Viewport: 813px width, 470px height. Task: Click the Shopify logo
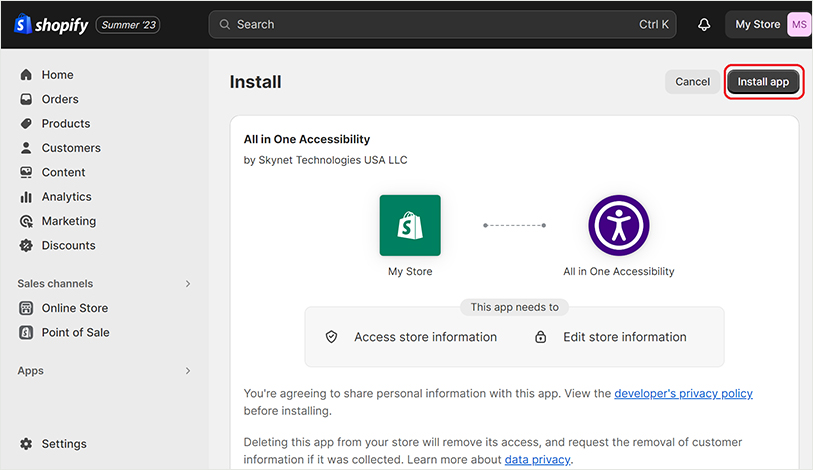pyautogui.click(x=51, y=24)
